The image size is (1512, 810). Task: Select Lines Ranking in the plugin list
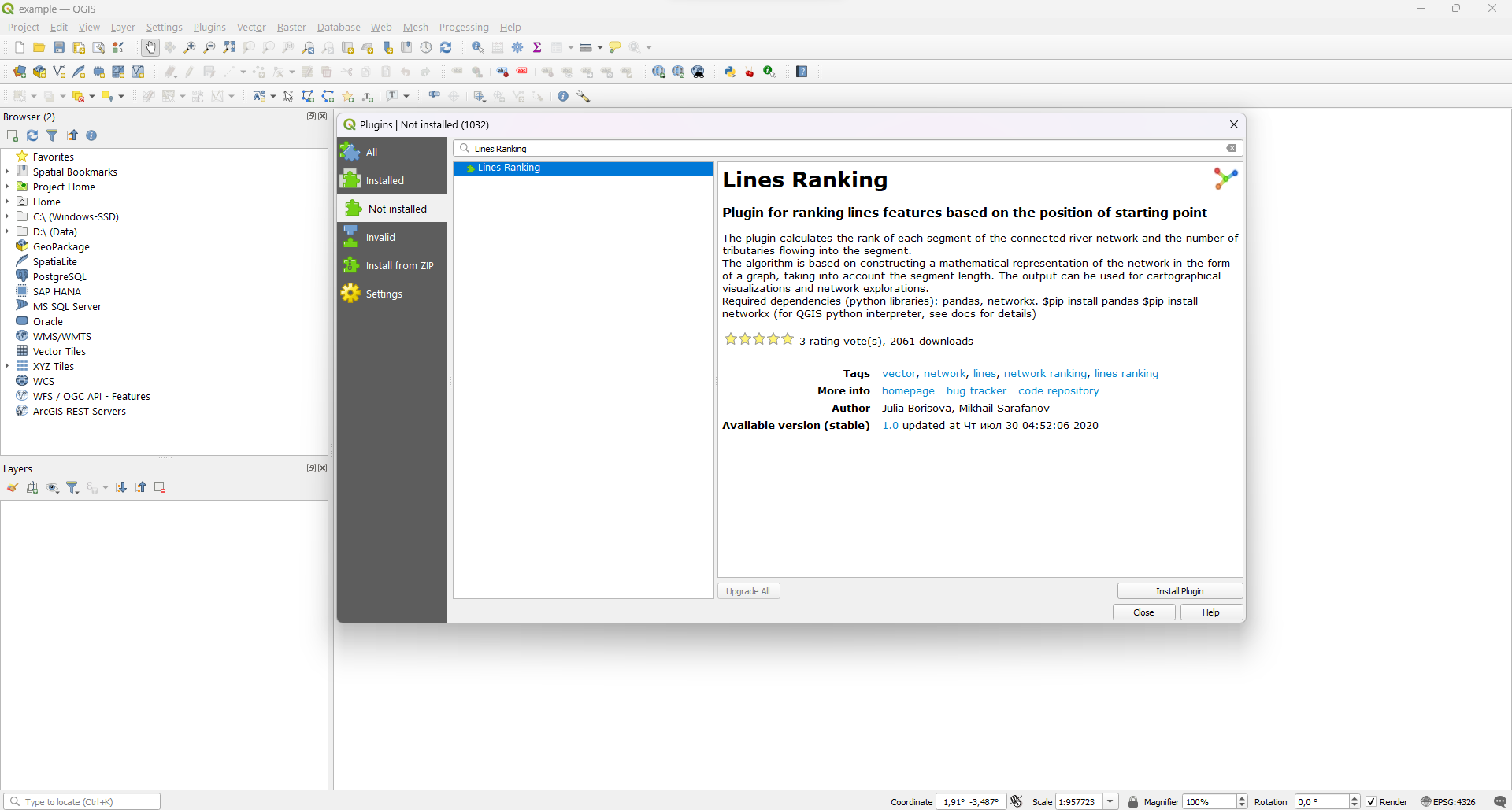coord(583,168)
